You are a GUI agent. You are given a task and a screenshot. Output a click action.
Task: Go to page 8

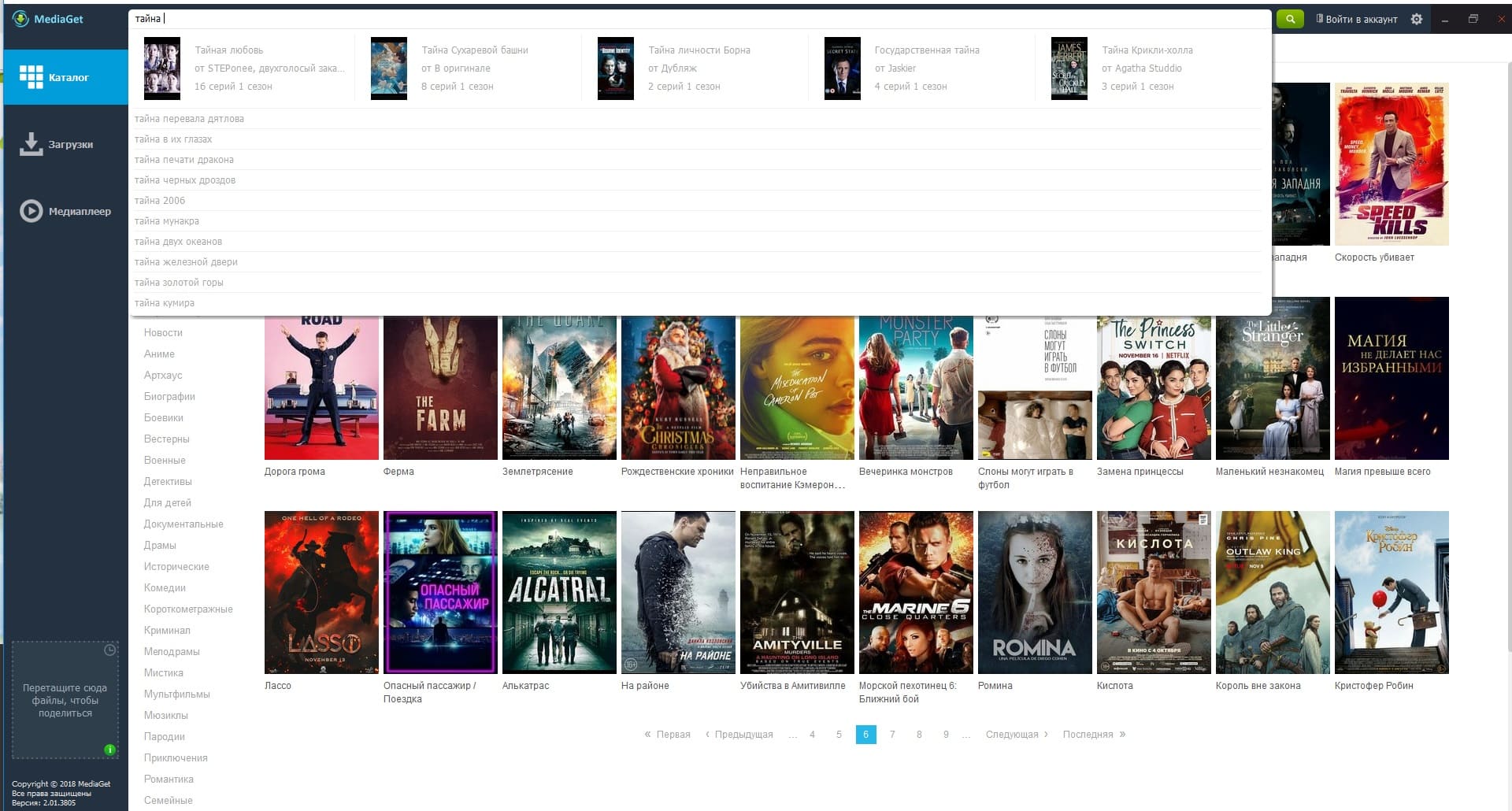tap(919, 735)
